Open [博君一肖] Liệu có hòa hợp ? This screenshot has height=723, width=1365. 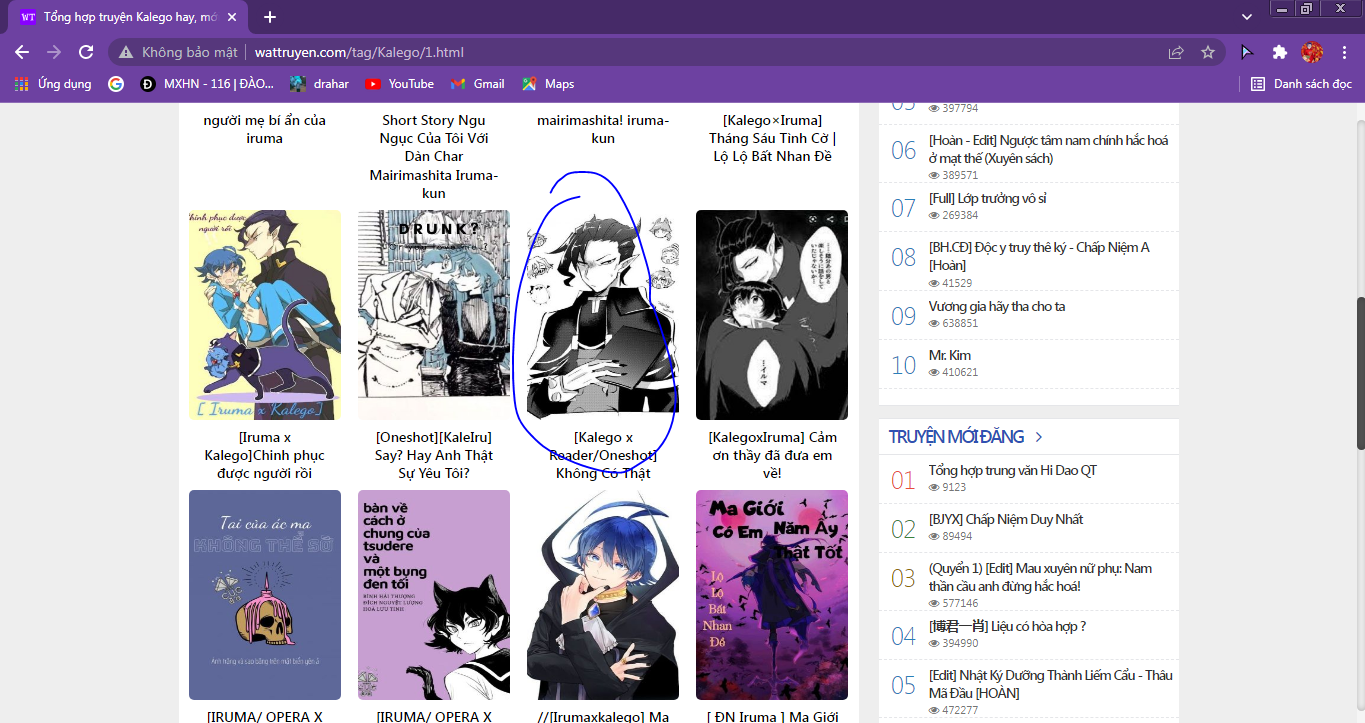(x=1007, y=626)
